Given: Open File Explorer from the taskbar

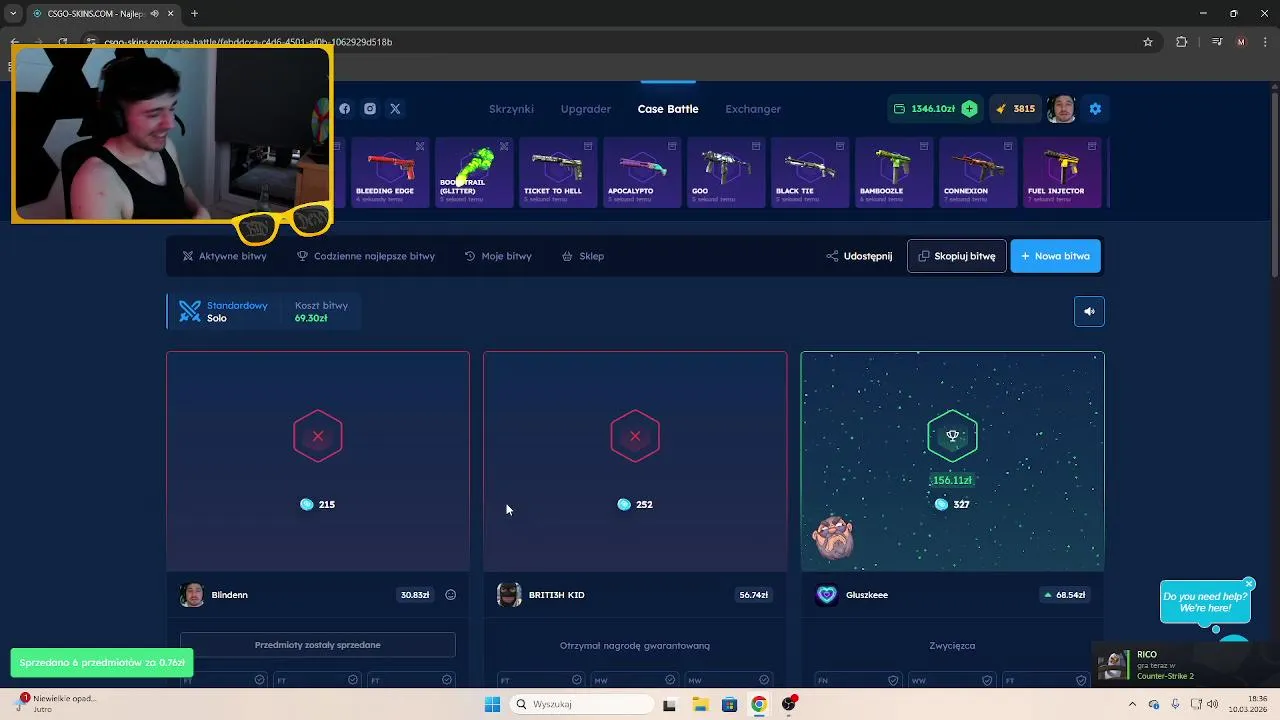Looking at the screenshot, I should point(699,704).
